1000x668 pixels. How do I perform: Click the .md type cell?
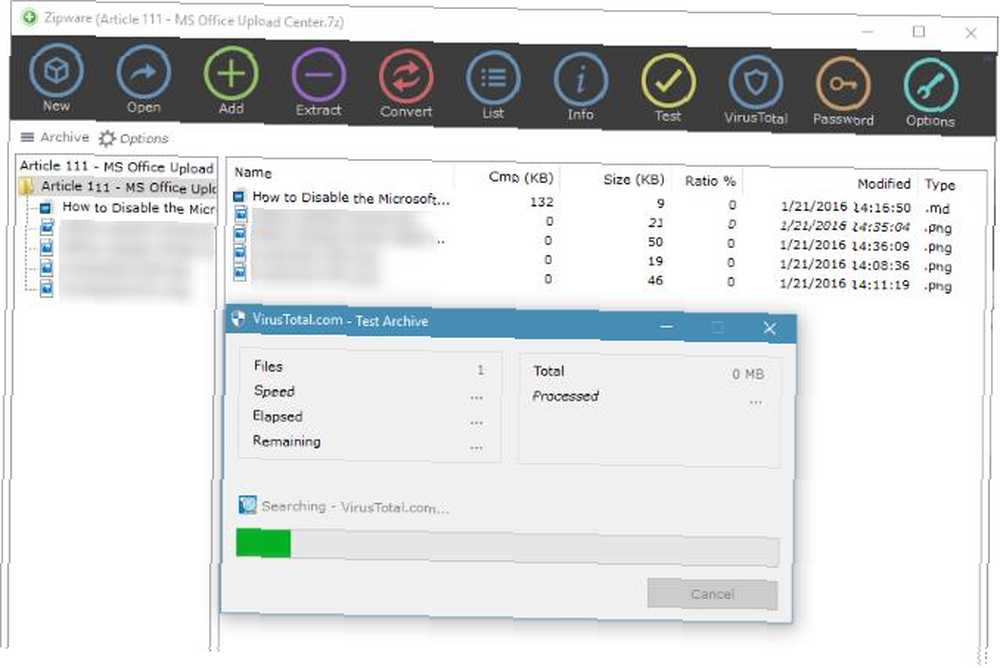[938, 209]
